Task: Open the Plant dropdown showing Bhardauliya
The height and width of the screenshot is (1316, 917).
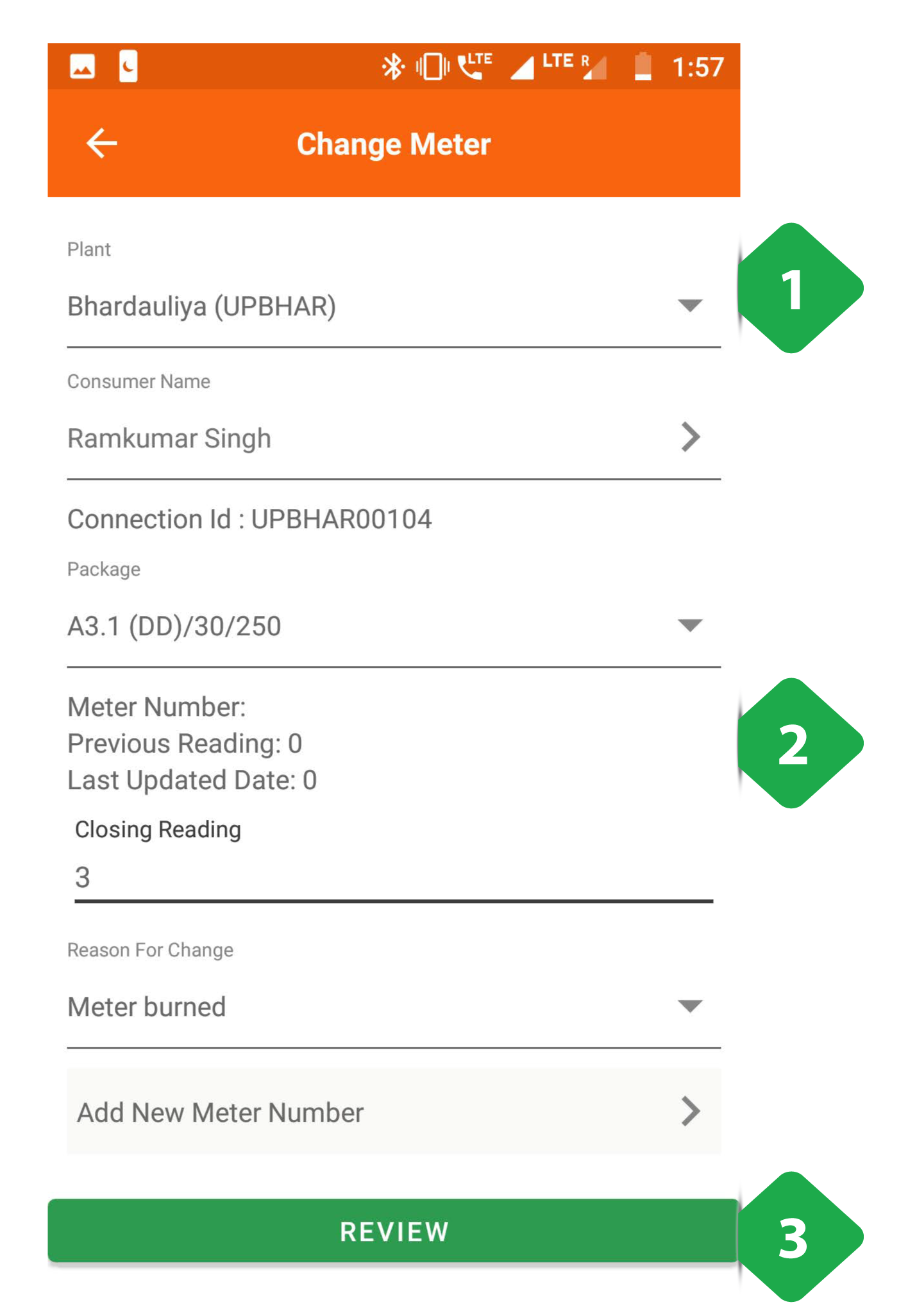Action: pyautogui.click(x=394, y=306)
